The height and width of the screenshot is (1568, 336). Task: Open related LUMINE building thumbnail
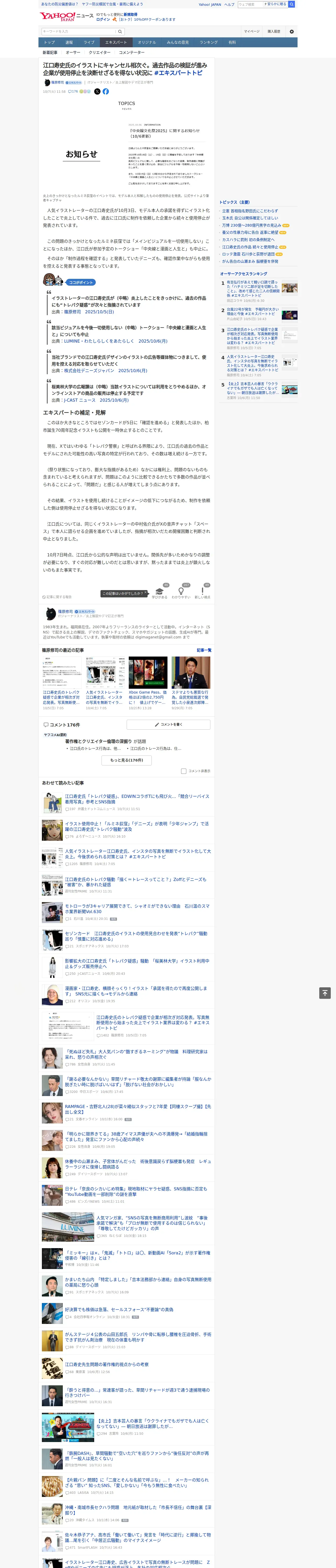point(68,1227)
